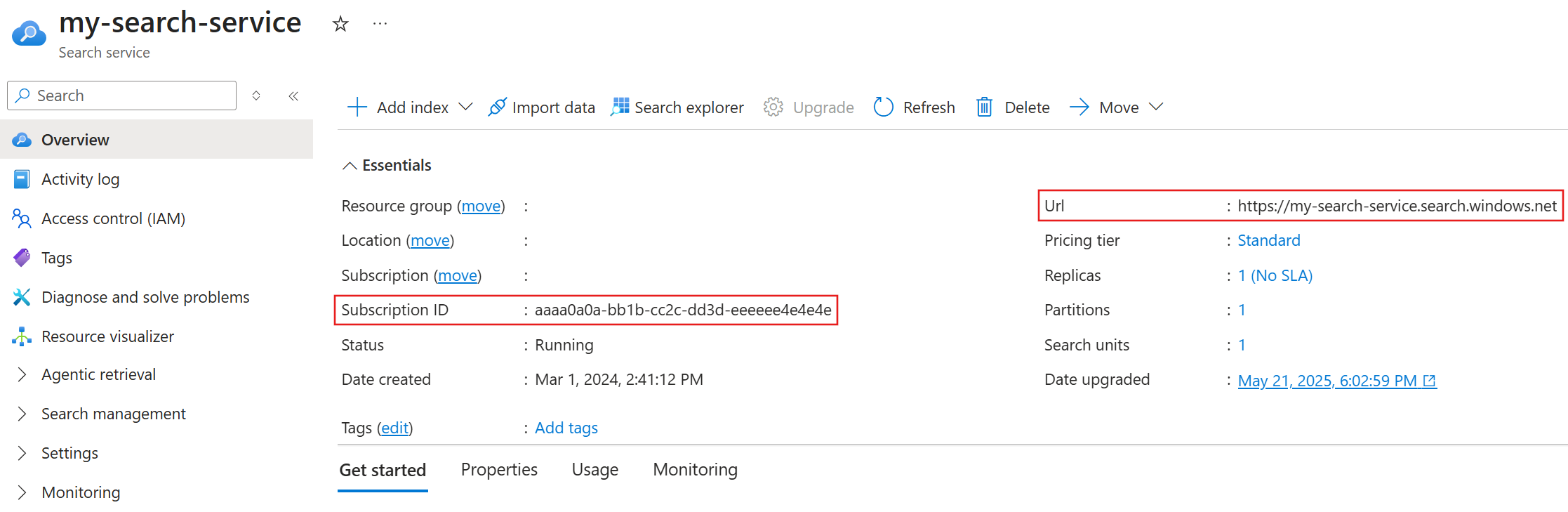Click the Import data plug icon
The width and height of the screenshot is (1568, 512).
pos(497,107)
